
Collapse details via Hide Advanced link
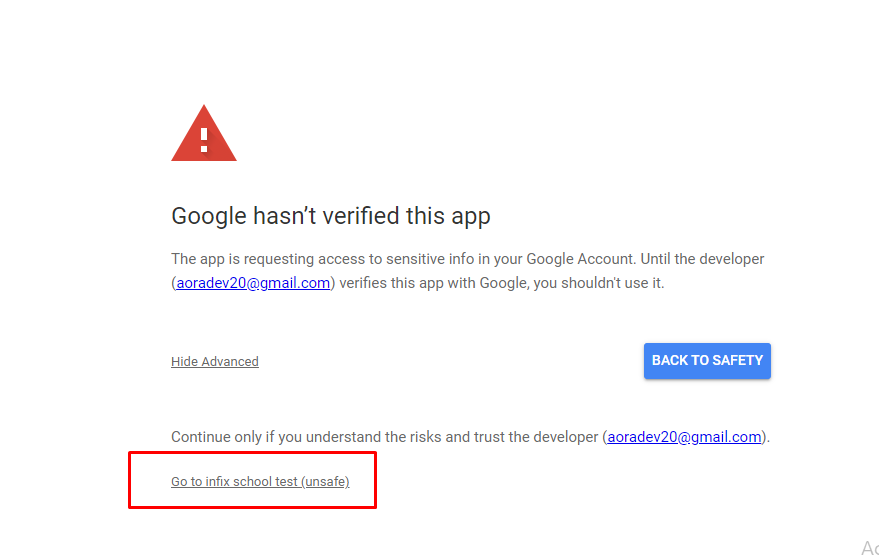tap(215, 362)
